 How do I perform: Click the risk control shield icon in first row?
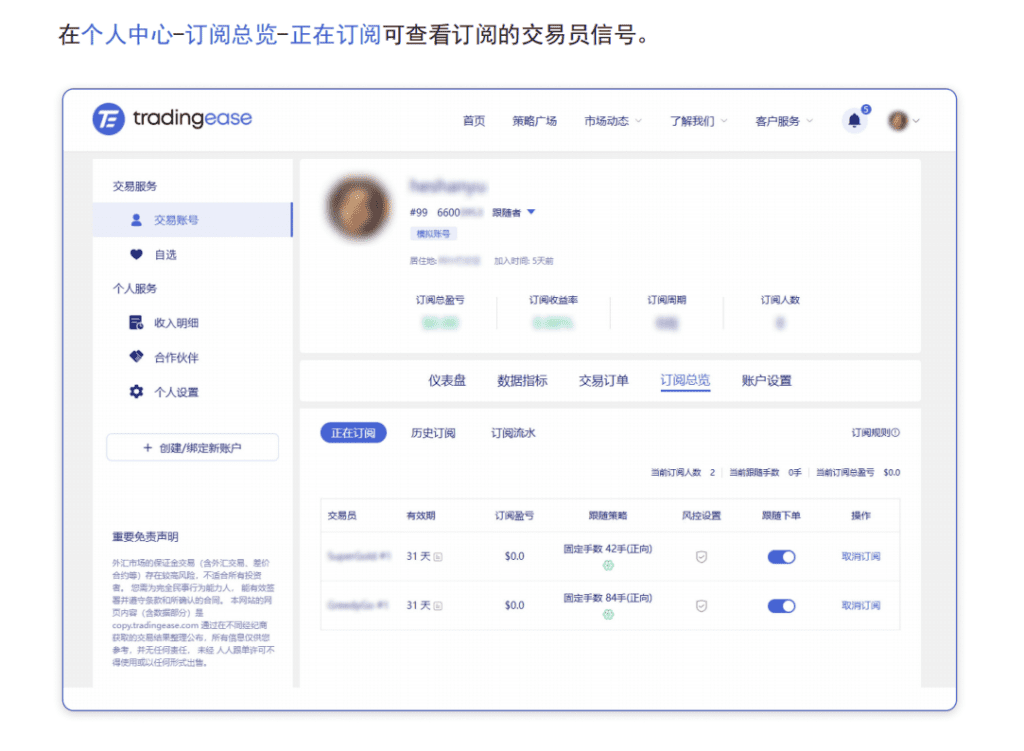[701, 557]
